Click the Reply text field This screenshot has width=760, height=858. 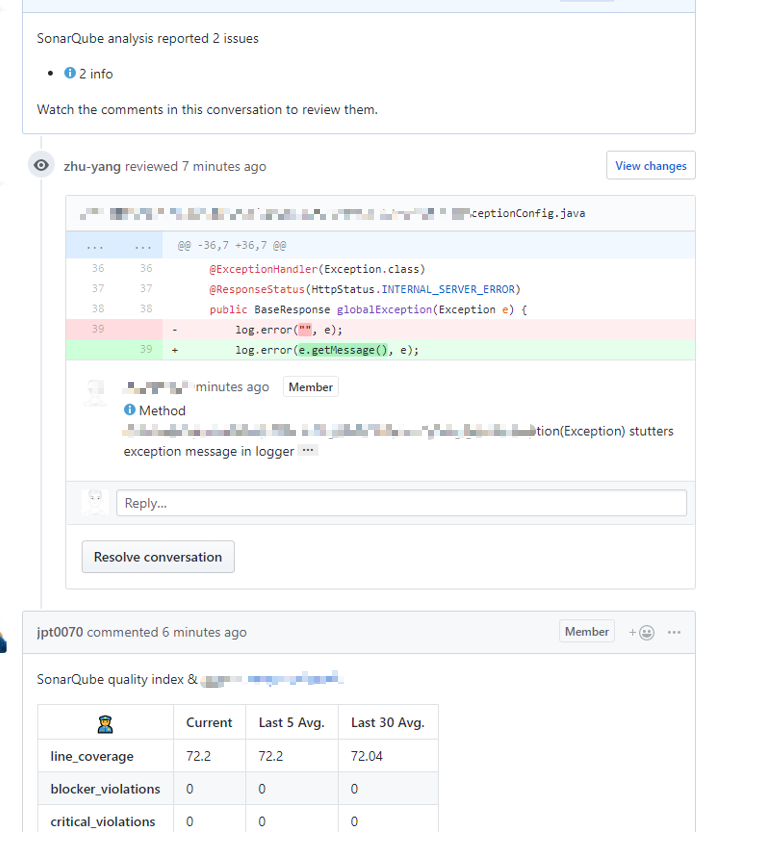400,502
